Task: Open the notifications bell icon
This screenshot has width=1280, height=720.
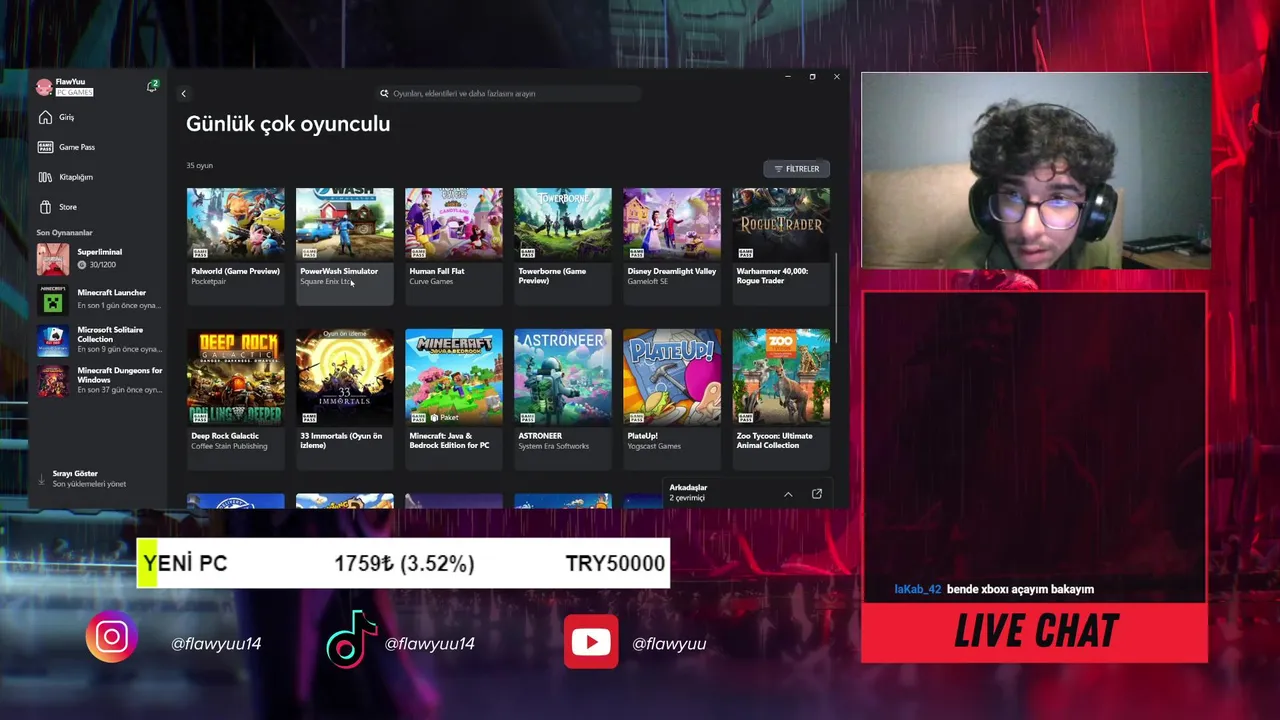Action: pos(151,87)
